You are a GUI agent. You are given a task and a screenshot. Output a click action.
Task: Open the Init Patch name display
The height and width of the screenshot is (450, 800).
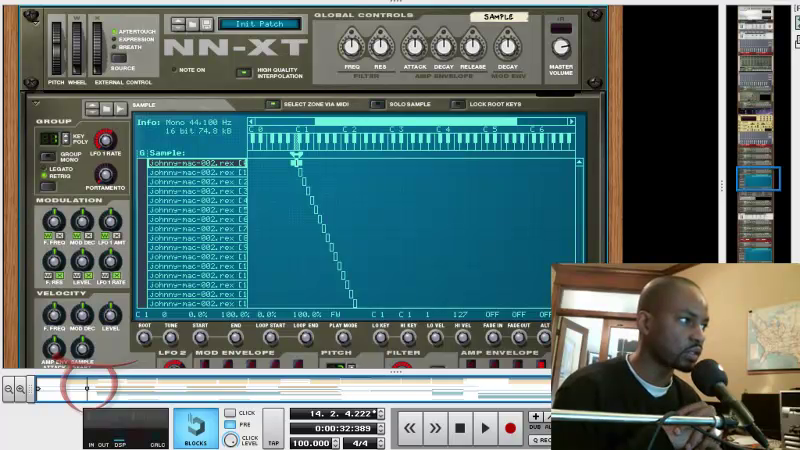click(x=259, y=24)
